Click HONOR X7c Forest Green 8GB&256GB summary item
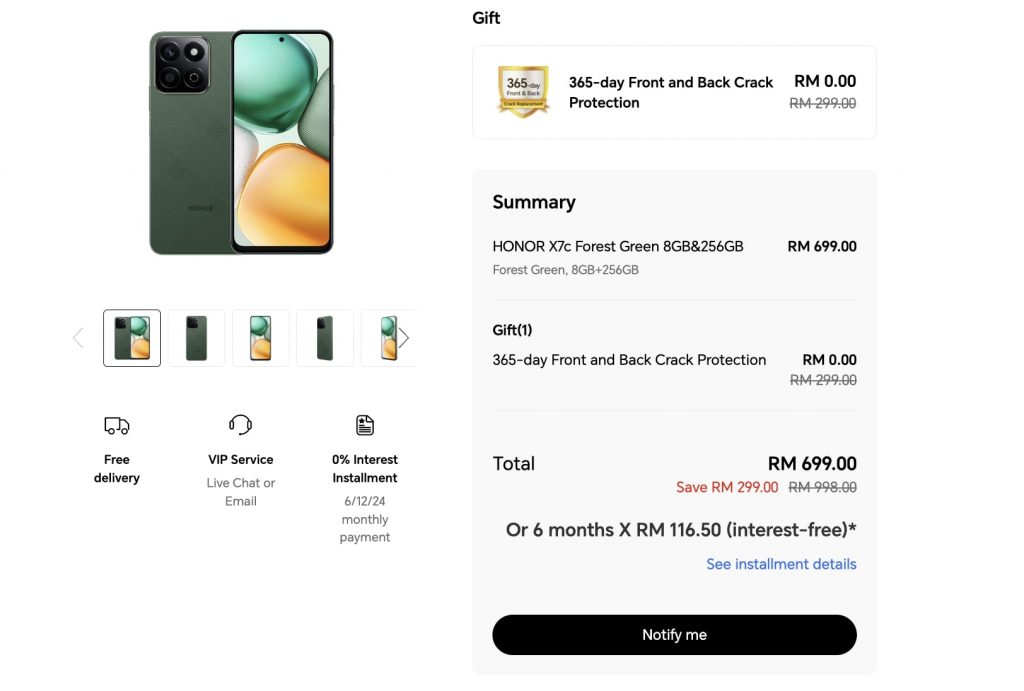This screenshot has height=691, width=1024. pos(618,247)
